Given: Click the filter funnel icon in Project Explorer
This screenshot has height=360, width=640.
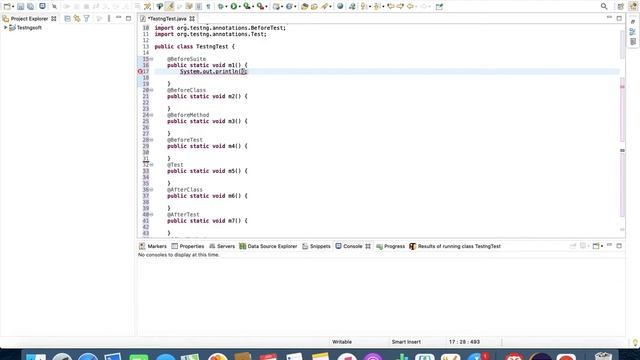Looking at the screenshot, I should 87,19.
